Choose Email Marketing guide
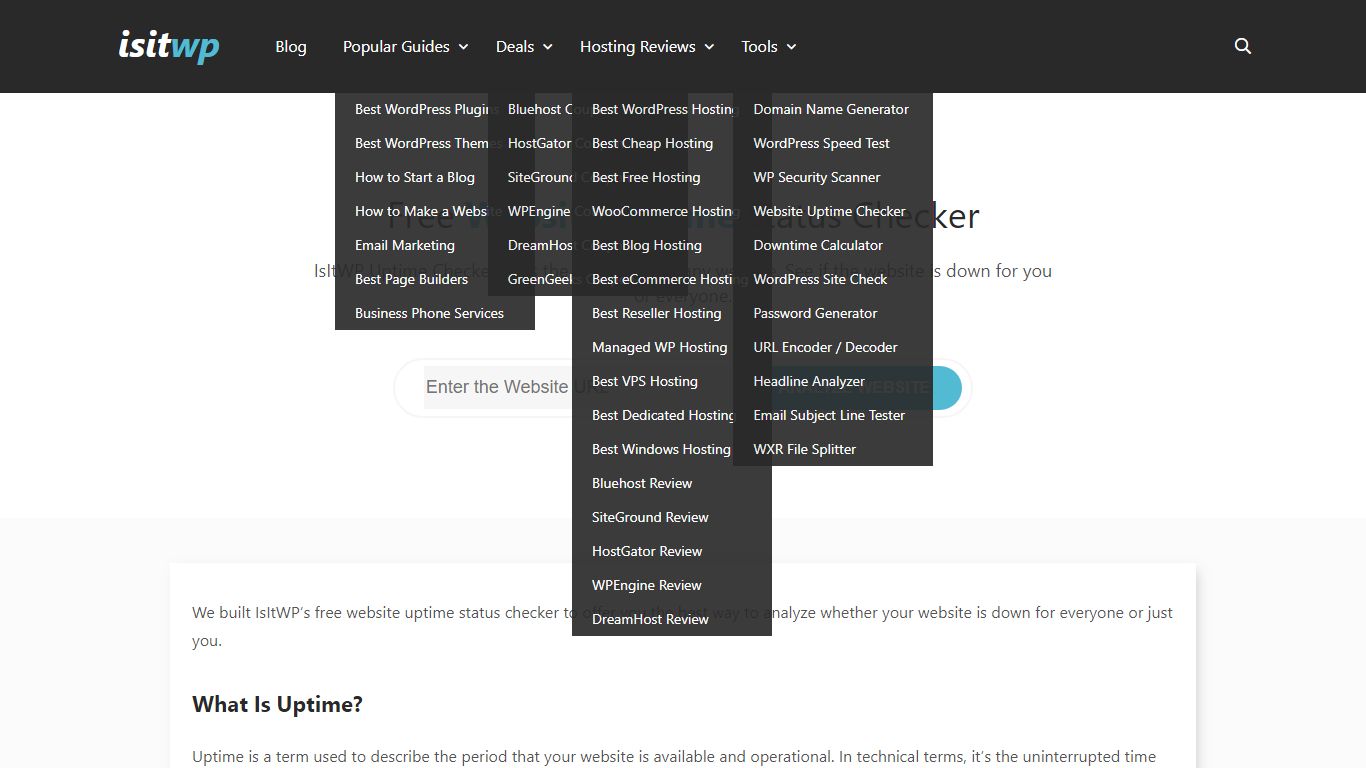 (x=405, y=245)
